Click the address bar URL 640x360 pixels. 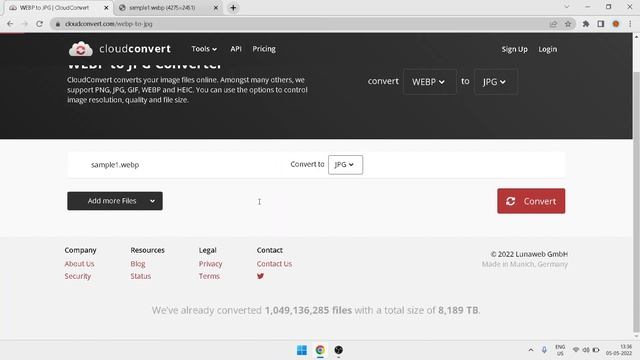(x=109, y=24)
